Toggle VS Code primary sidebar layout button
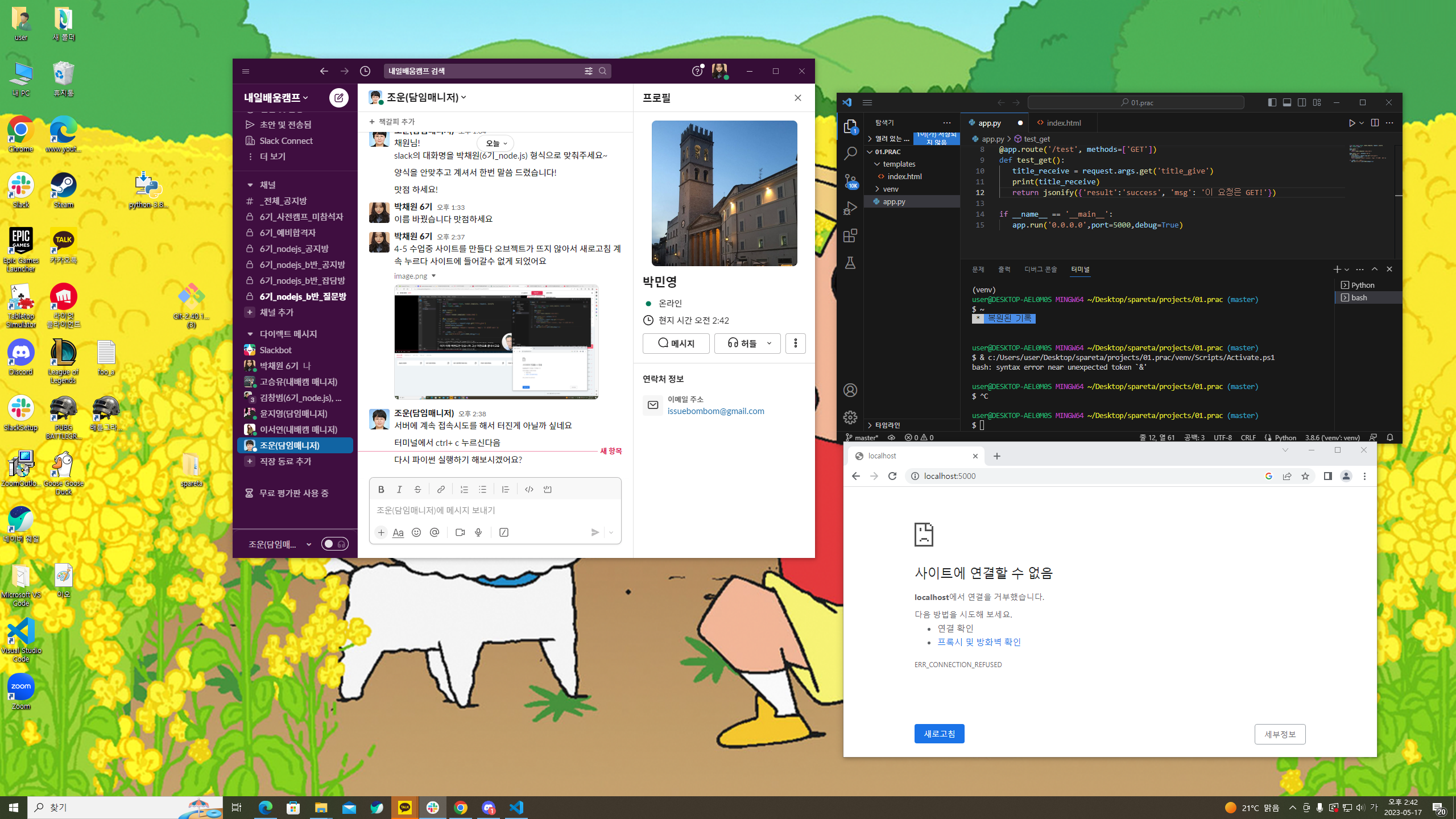 [1272, 102]
